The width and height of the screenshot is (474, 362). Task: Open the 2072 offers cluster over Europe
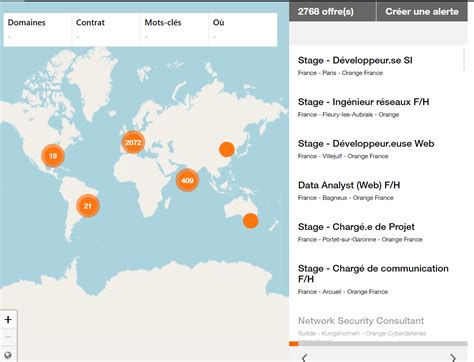coord(133,142)
